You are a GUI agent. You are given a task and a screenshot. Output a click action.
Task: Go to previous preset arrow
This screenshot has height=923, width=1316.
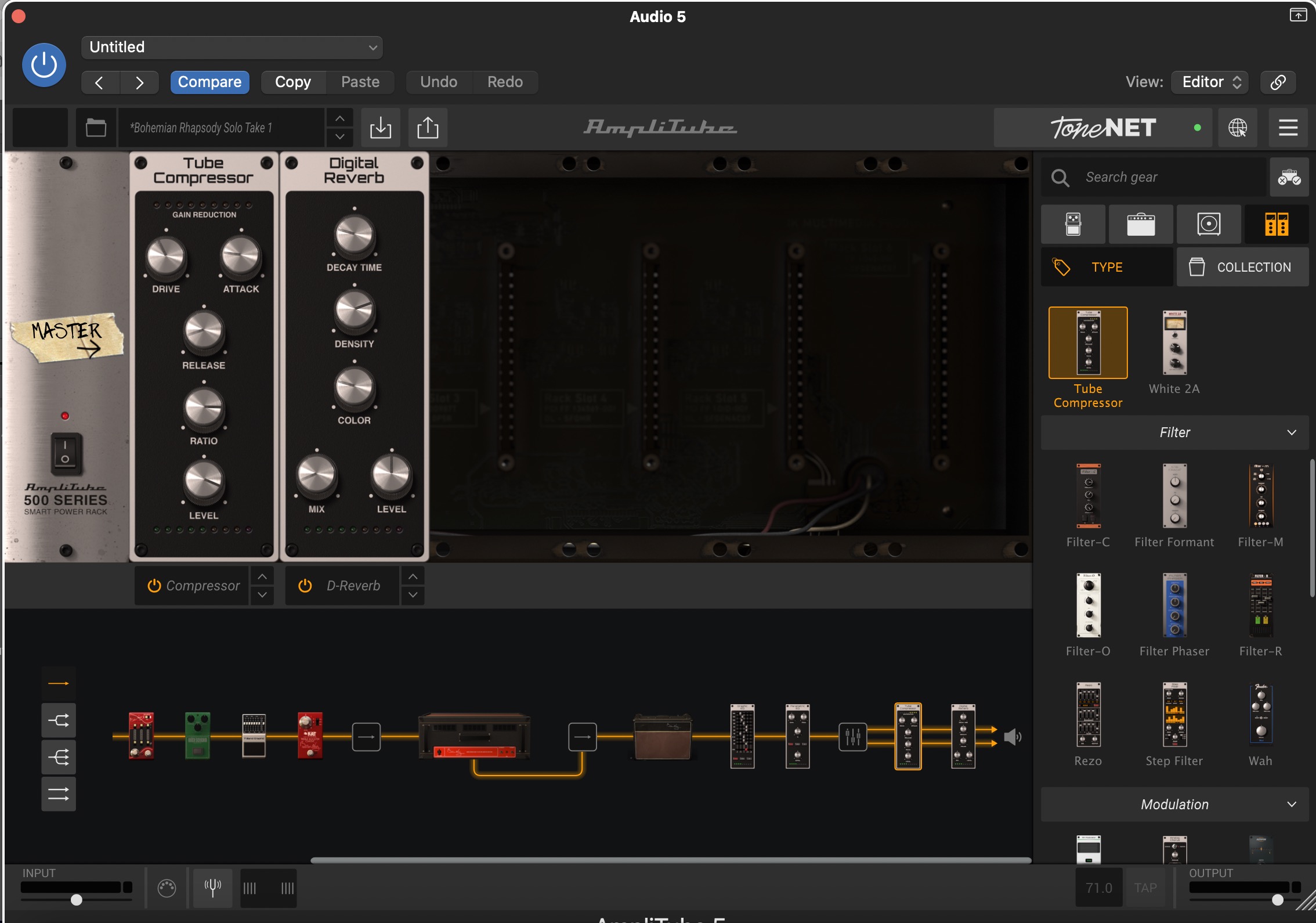[100, 82]
